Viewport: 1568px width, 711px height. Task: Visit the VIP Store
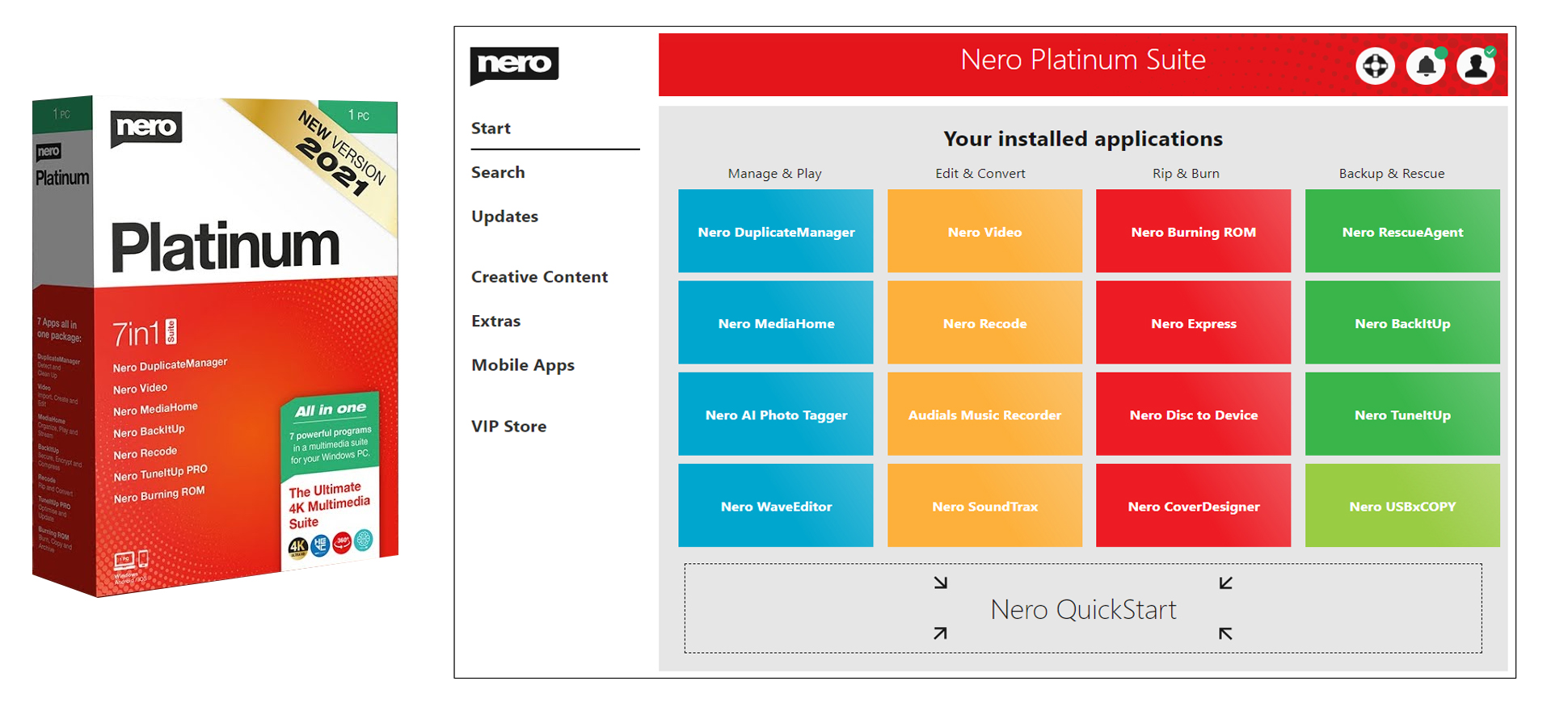coord(508,427)
